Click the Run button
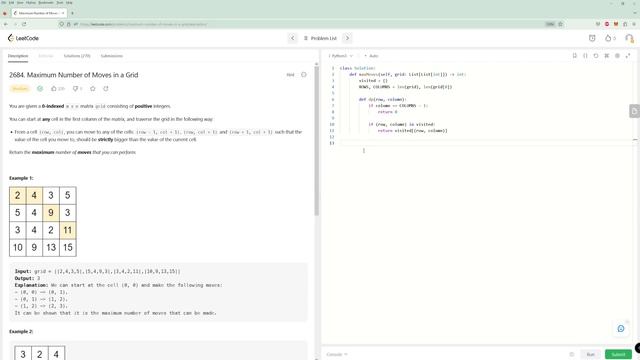 tap(591, 354)
